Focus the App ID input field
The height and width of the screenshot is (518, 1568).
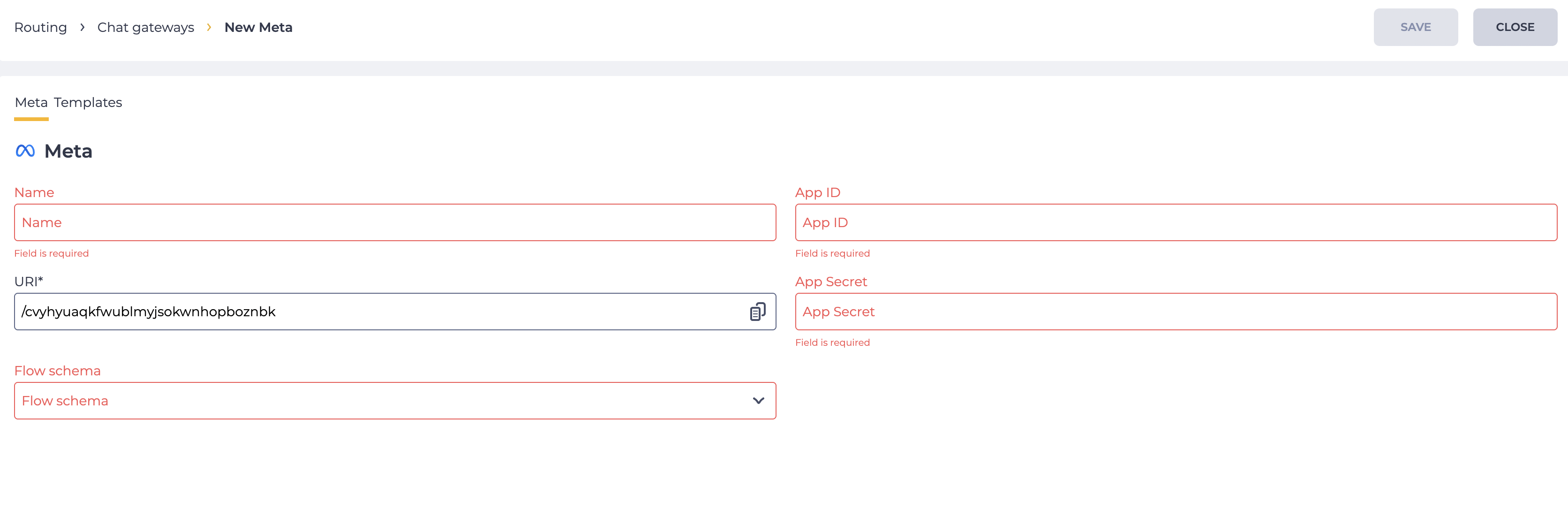tap(1176, 222)
